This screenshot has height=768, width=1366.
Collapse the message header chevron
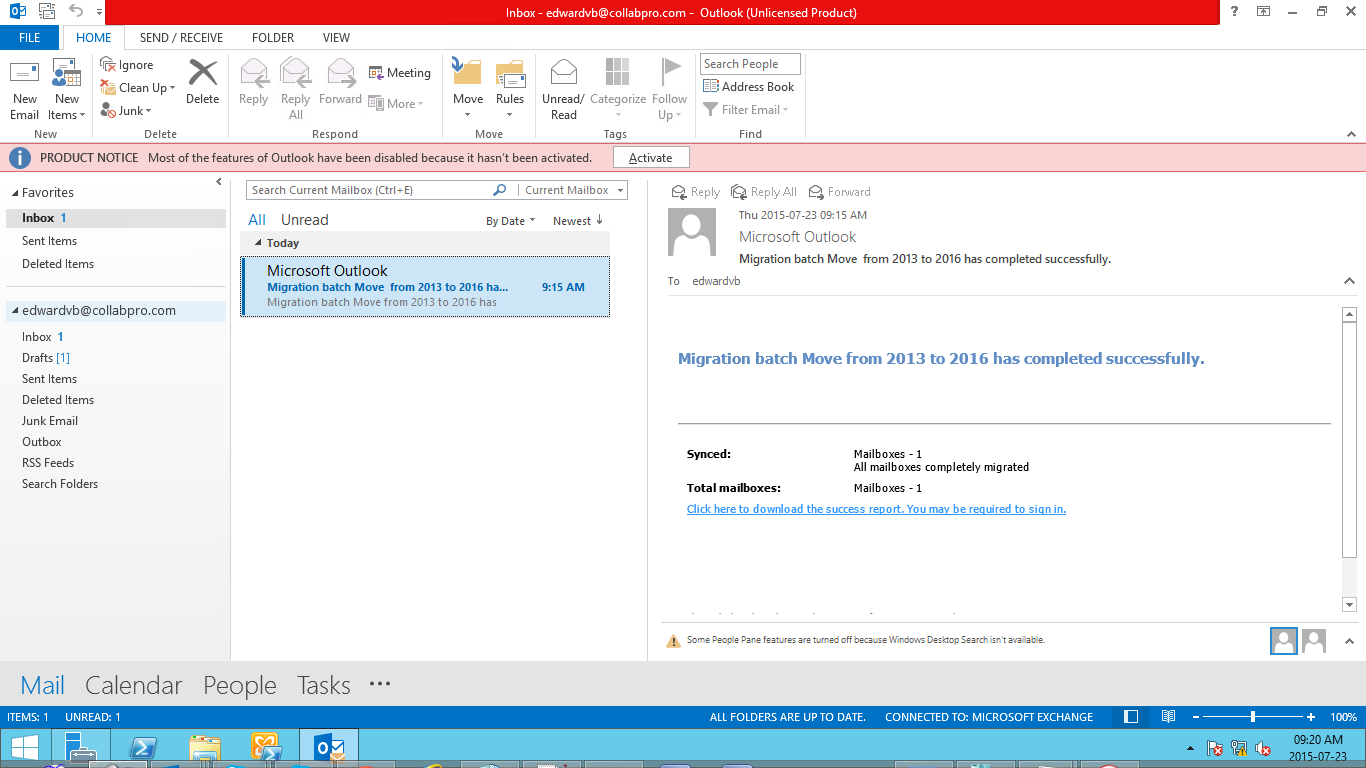(x=1349, y=282)
